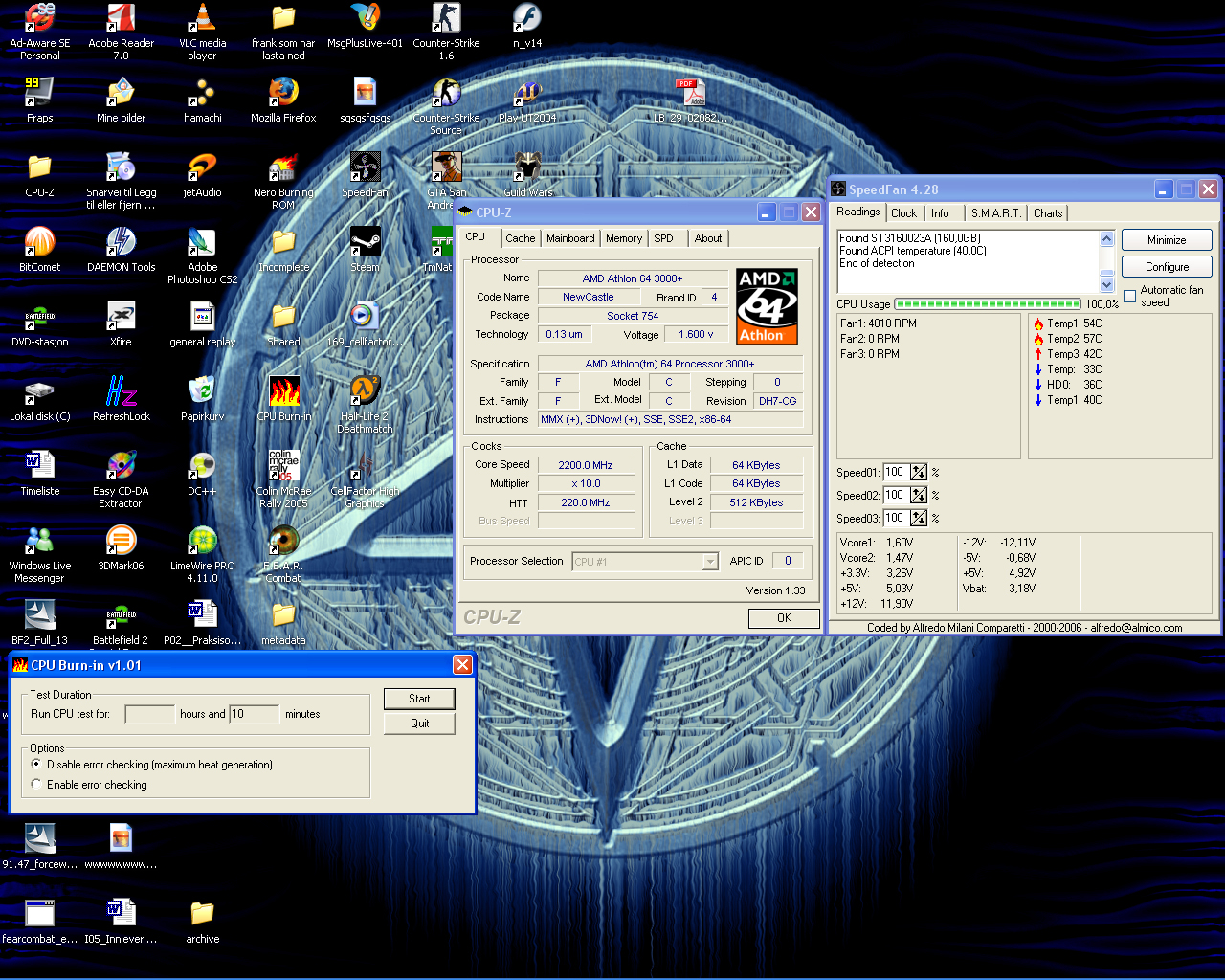The image size is (1225, 980).
Task: Open Charts tab in SpeedFan
Action: pyautogui.click(x=1048, y=213)
